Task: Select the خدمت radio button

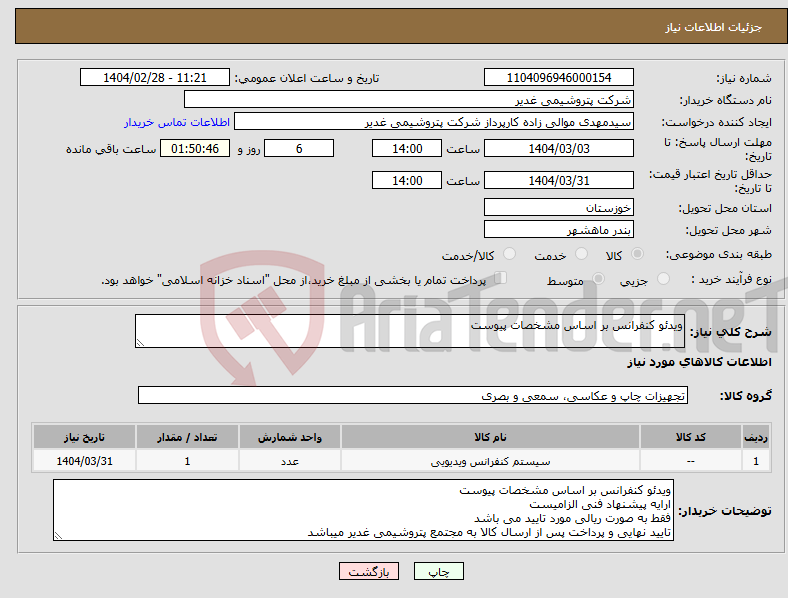Action: tap(581, 254)
